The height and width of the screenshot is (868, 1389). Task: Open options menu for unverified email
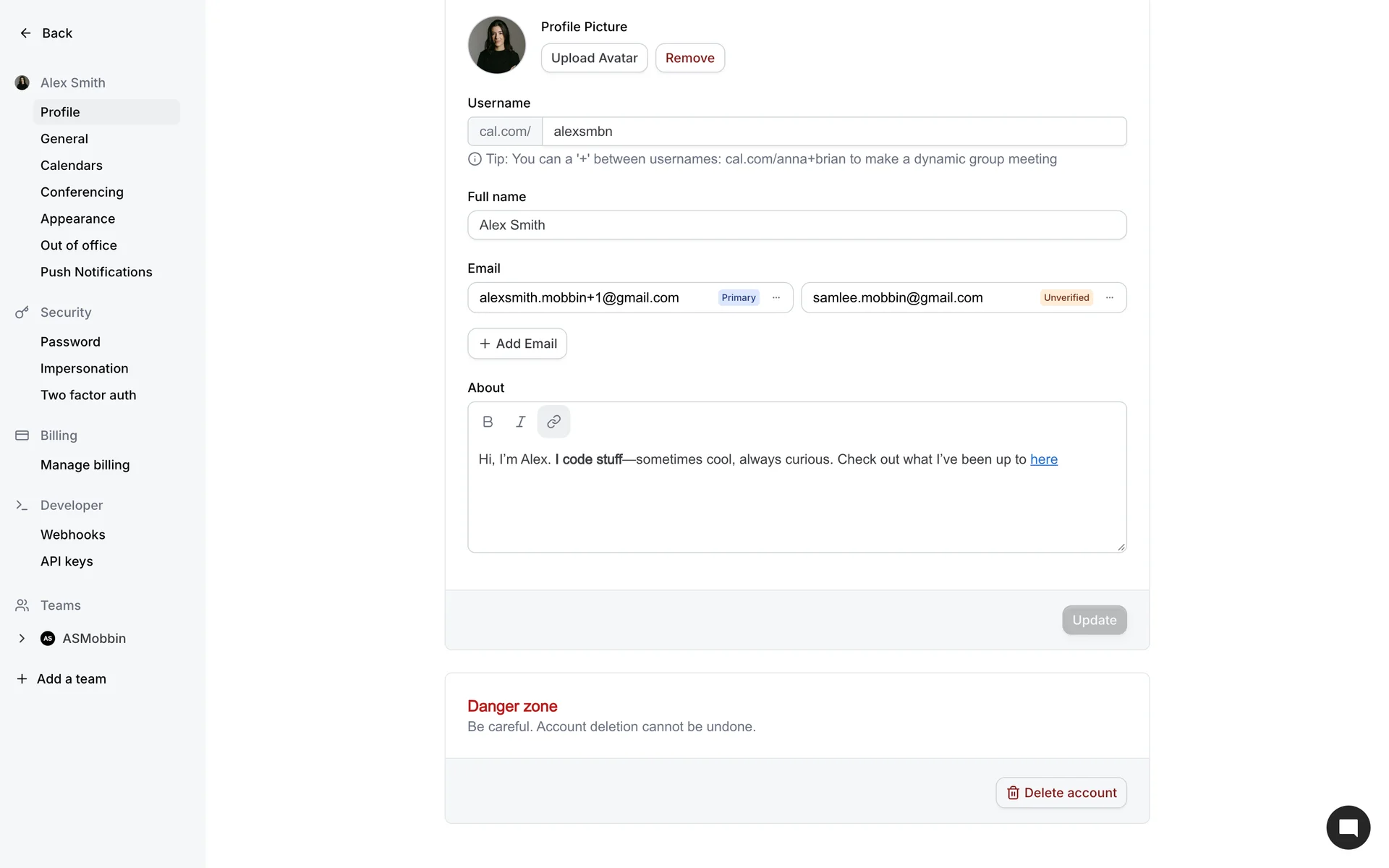[1110, 298]
